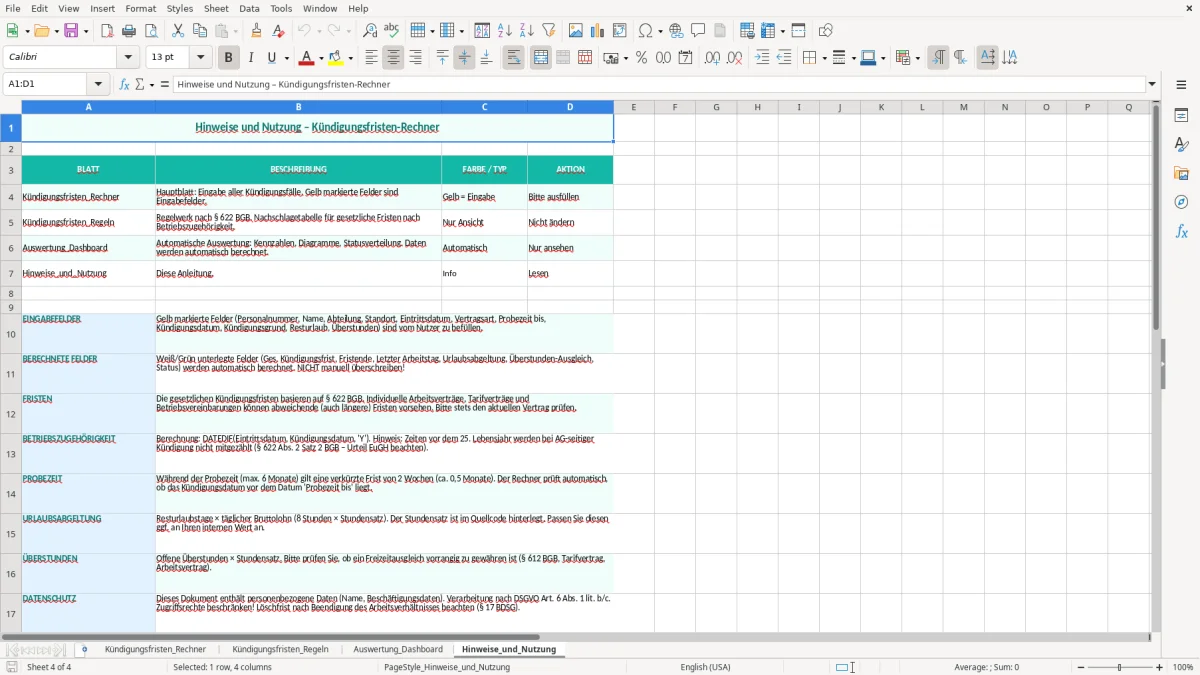This screenshot has height=675, width=1200.
Task: Insert an image
Action: pyautogui.click(x=576, y=31)
